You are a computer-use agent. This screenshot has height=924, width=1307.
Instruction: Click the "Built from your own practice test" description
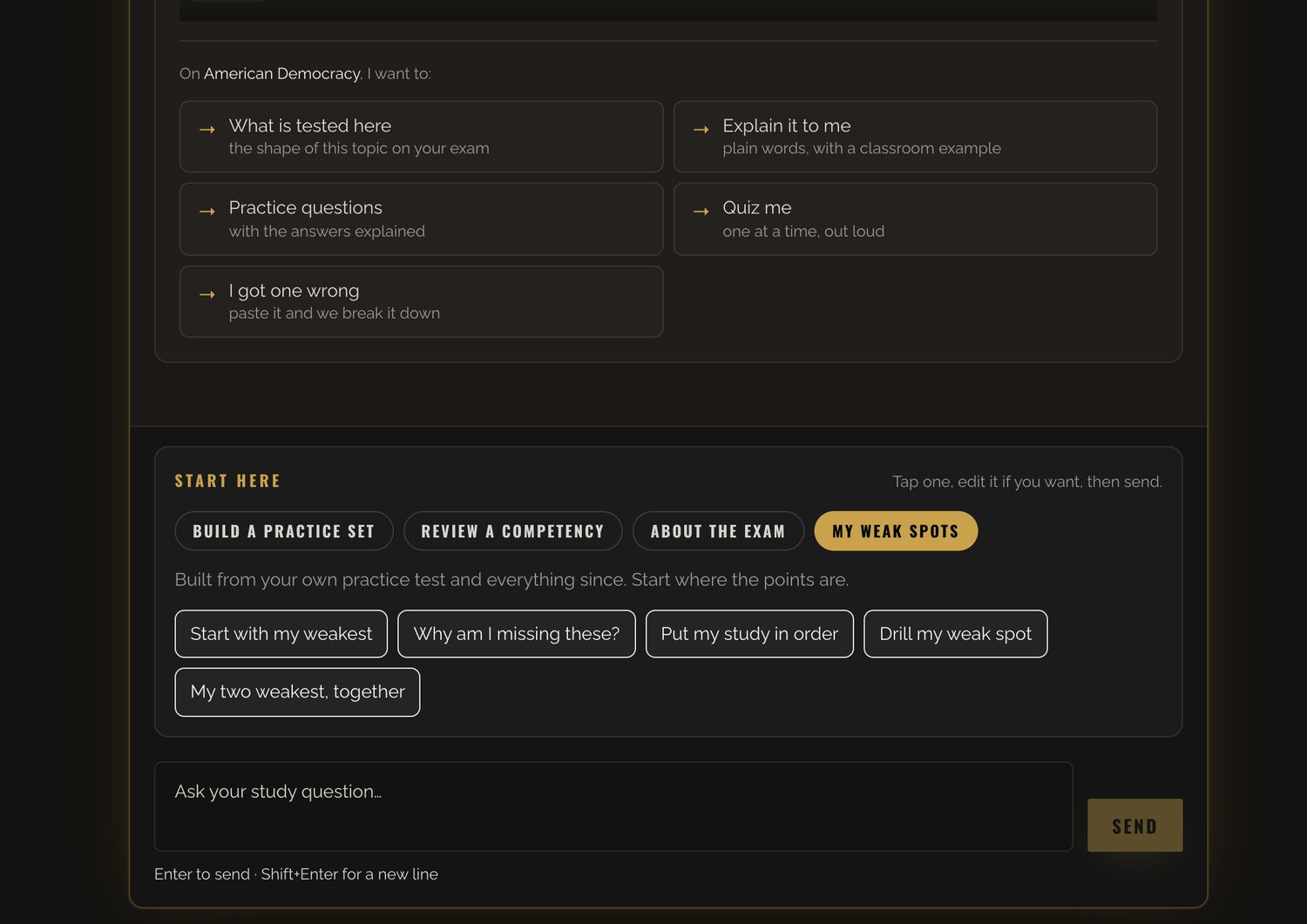511,580
